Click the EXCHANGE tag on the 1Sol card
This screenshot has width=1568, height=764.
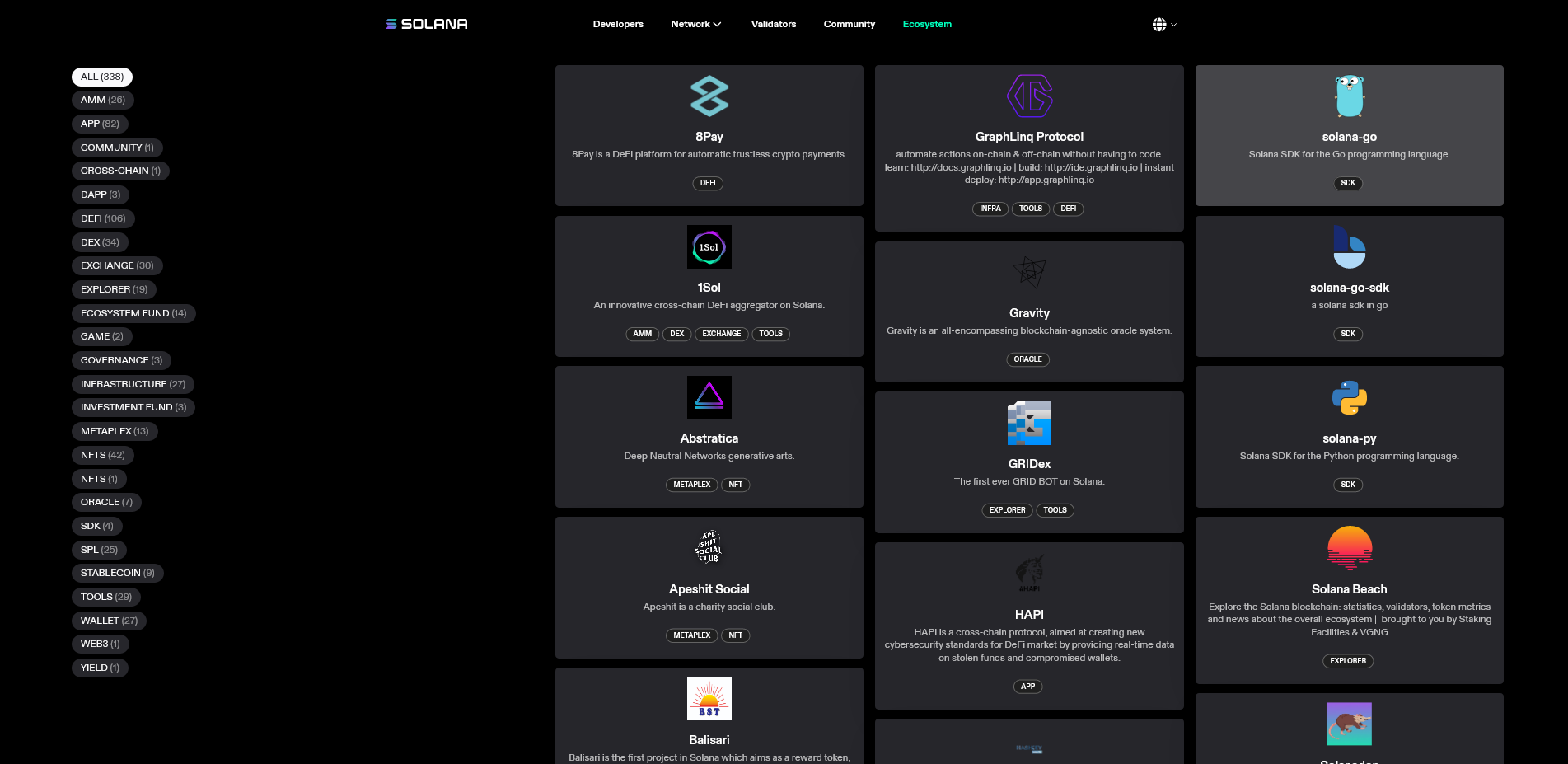click(722, 334)
